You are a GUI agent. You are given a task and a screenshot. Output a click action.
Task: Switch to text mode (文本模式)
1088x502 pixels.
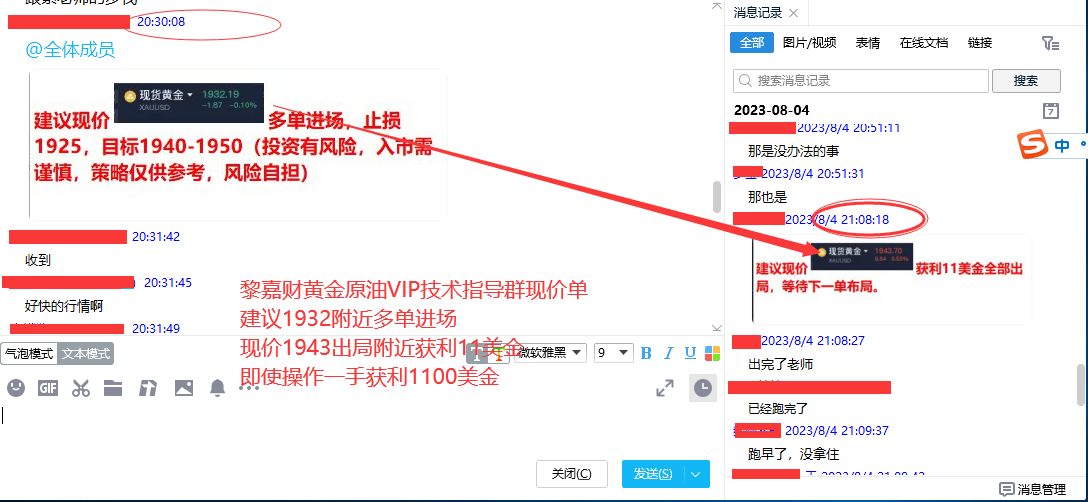click(86, 353)
